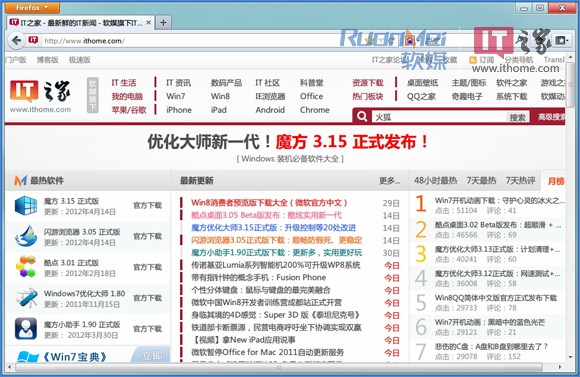Image resolution: width=580 pixels, height=377 pixels.
Task: Open QQ之家 nav link
Action: click(x=421, y=97)
